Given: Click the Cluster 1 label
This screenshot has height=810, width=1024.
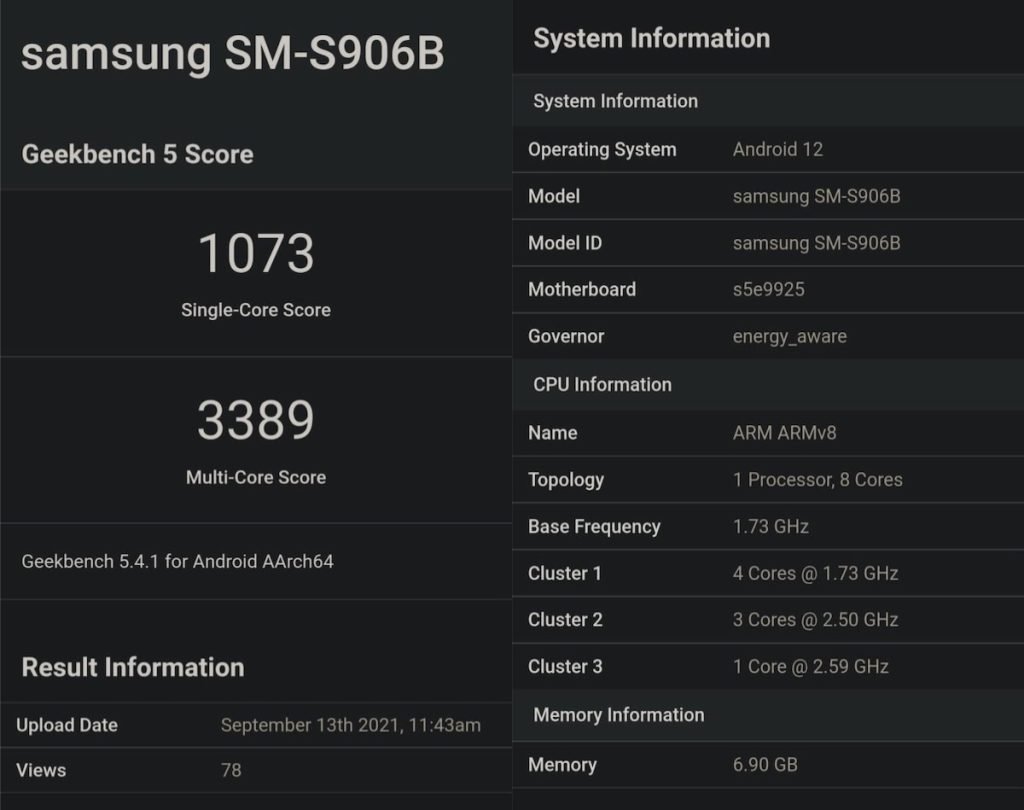Looking at the screenshot, I should point(565,574).
